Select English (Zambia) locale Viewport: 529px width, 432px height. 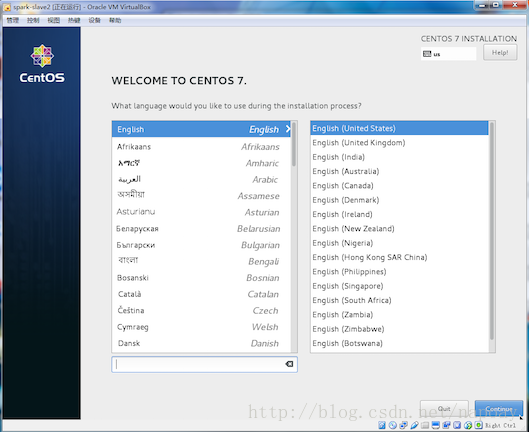click(399, 315)
